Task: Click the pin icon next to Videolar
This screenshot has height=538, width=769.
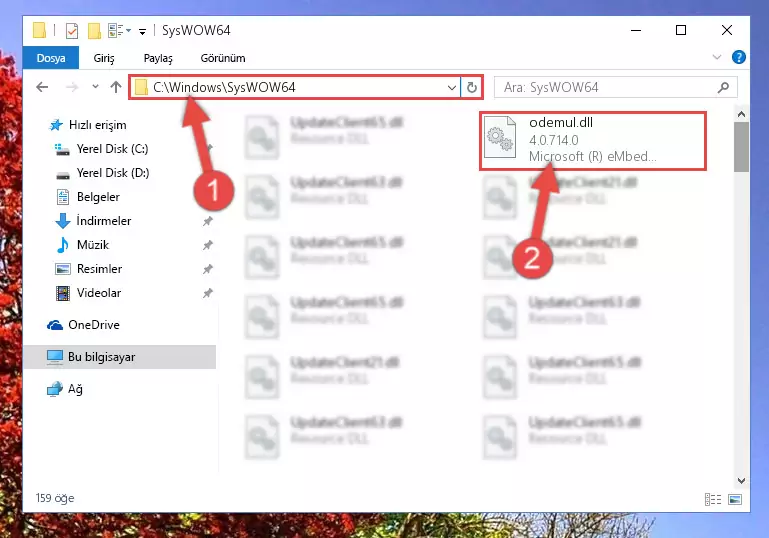Action: pos(207,293)
